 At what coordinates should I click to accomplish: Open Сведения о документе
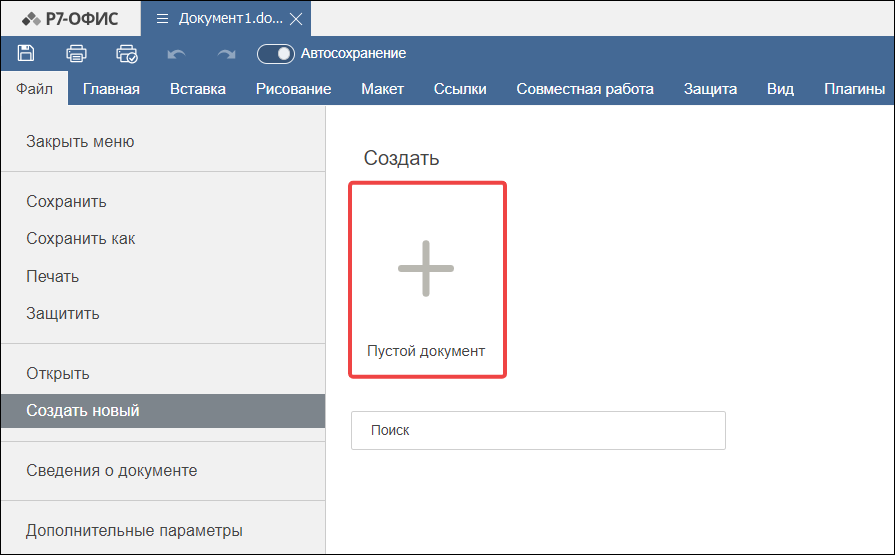click(163, 470)
